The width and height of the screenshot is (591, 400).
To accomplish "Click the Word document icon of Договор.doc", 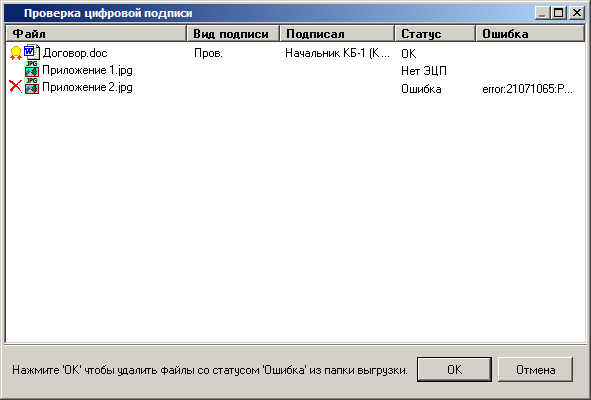I will click(32, 52).
